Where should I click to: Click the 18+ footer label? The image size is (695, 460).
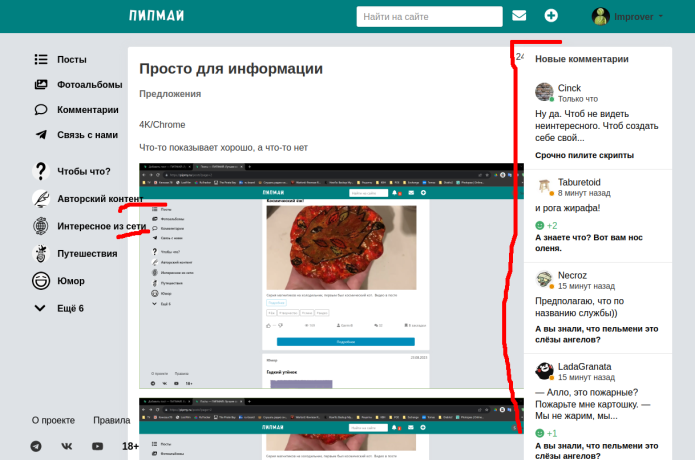click(x=130, y=446)
